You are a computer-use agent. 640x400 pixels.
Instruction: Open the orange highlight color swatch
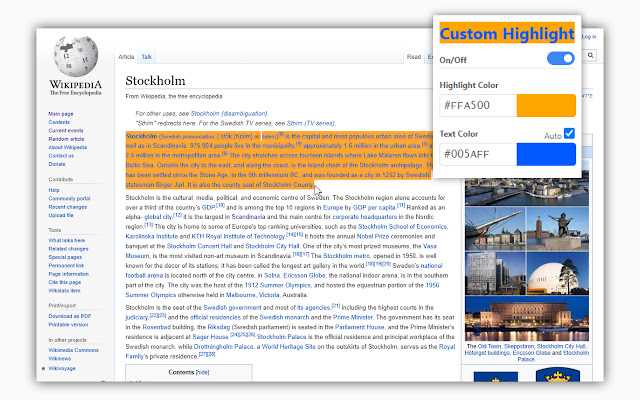coord(546,105)
